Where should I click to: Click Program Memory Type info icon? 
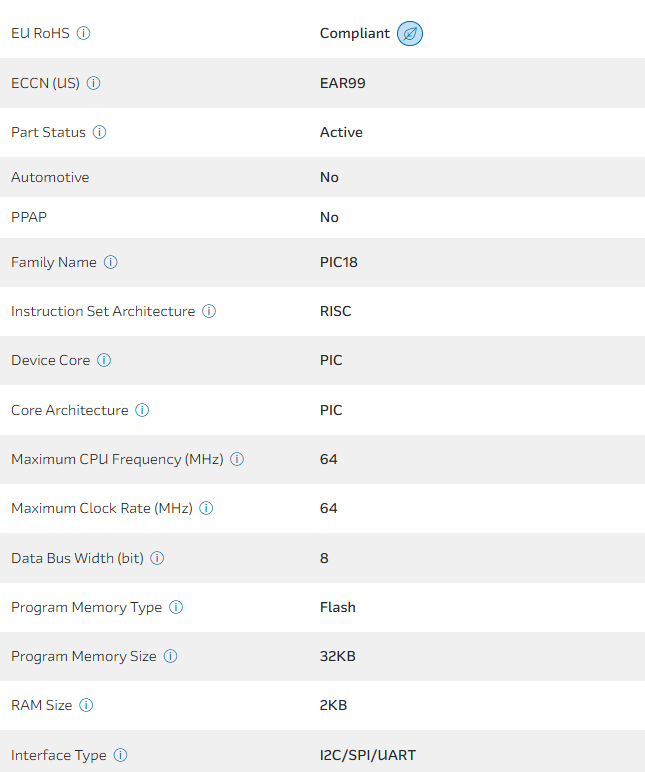[176, 607]
